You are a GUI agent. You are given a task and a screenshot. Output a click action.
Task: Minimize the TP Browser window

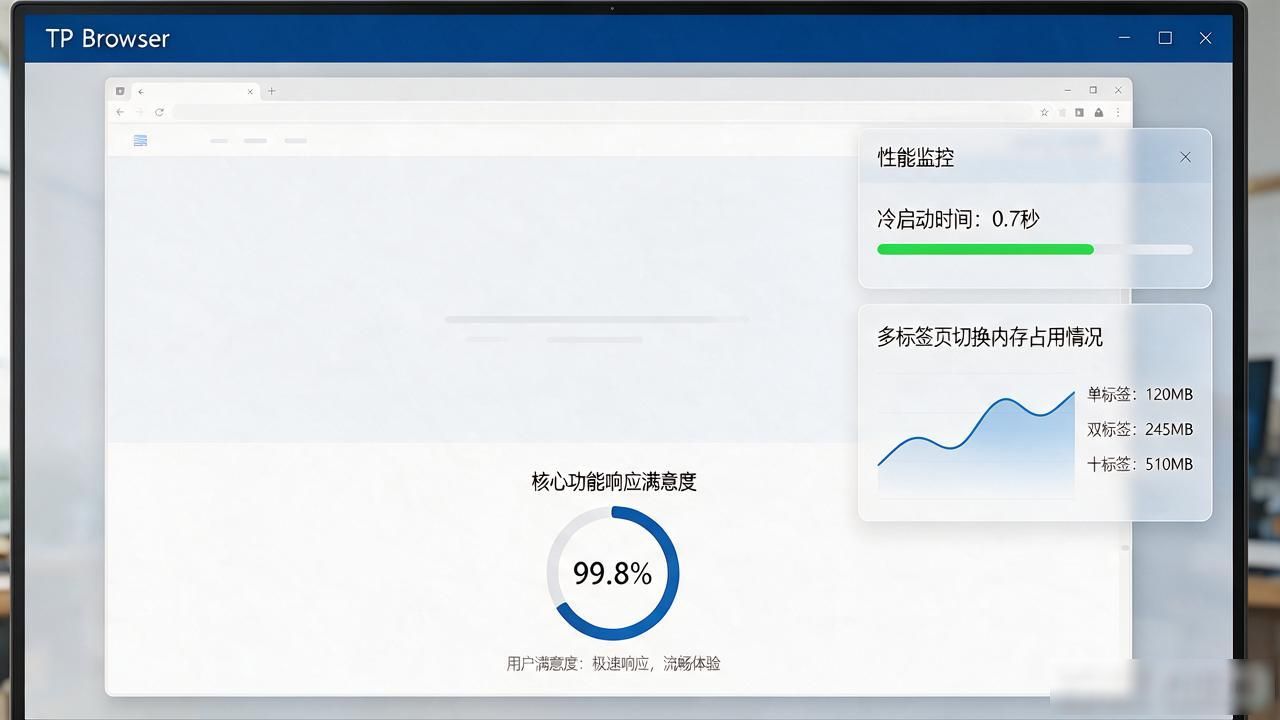click(x=1125, y=38)
